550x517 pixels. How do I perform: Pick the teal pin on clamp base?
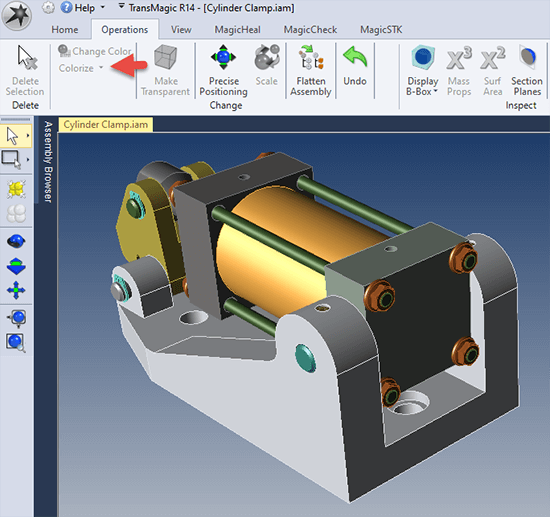[305, 358]
